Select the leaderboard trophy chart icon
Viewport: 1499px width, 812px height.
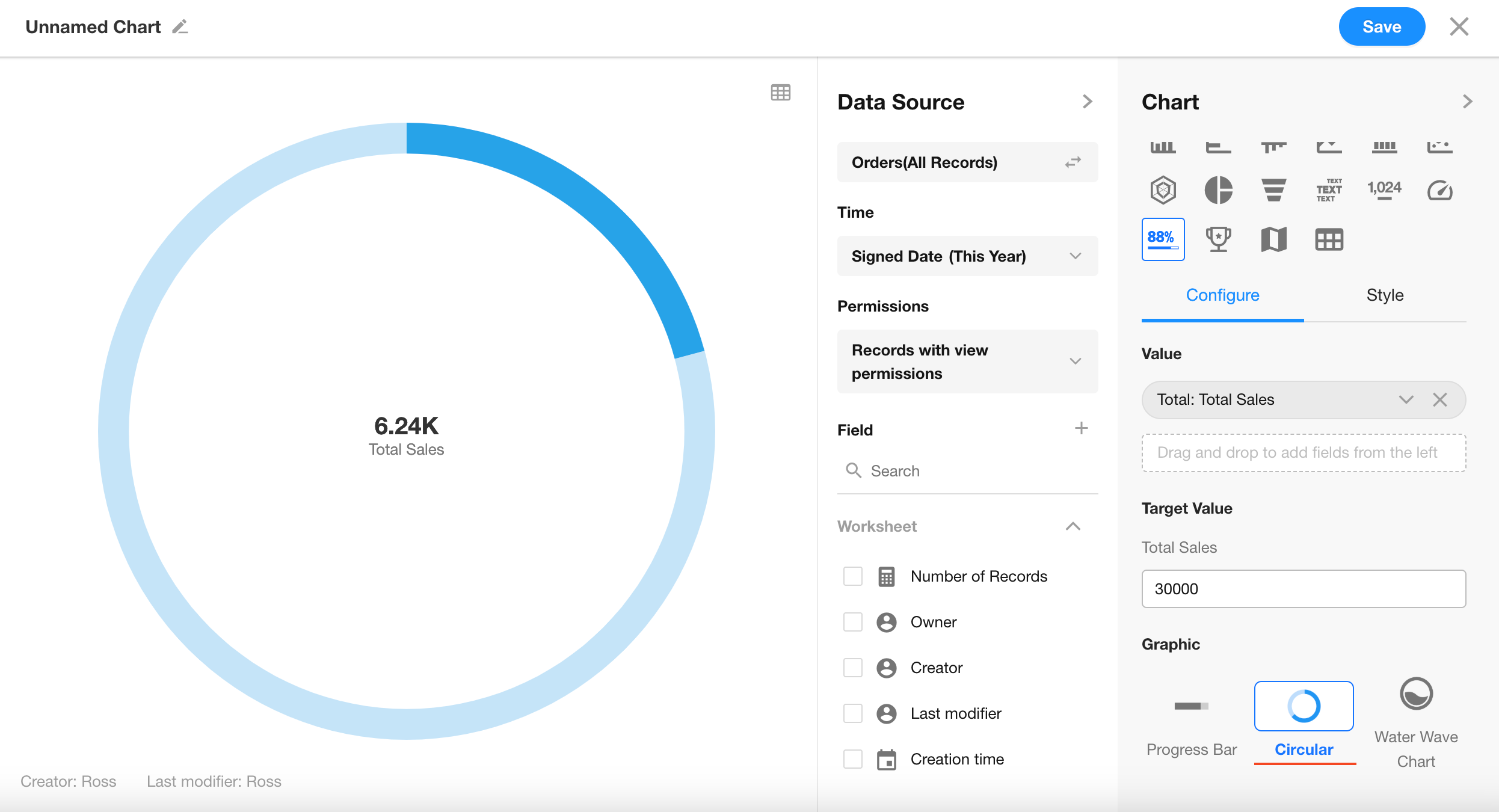click(1218, 239)
